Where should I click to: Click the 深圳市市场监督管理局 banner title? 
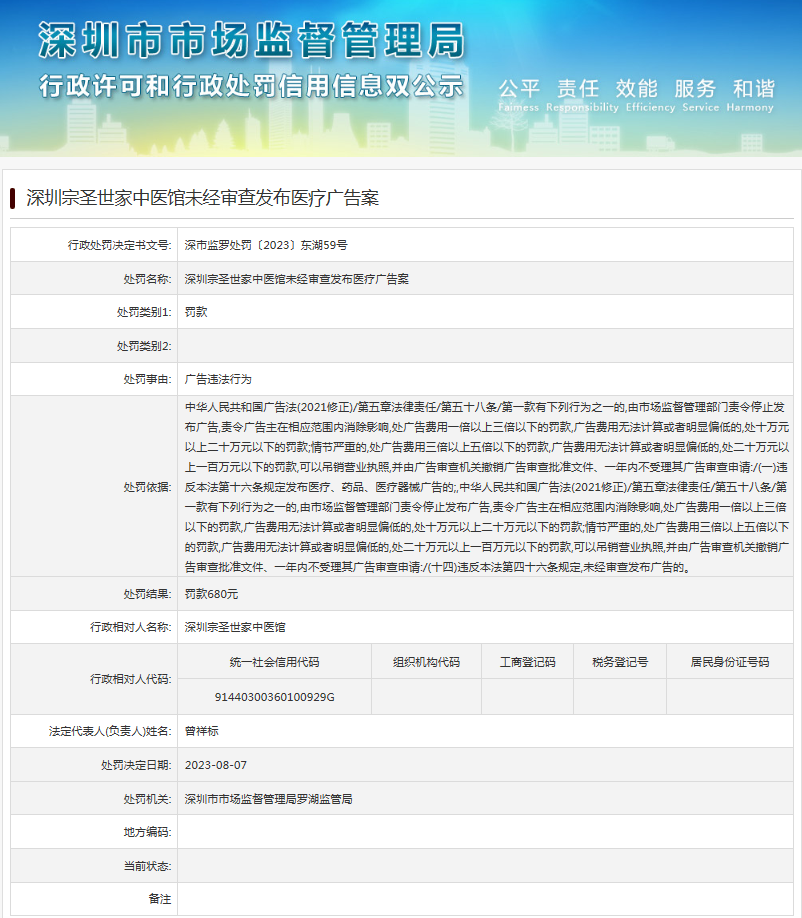click(x=250, y=41)
